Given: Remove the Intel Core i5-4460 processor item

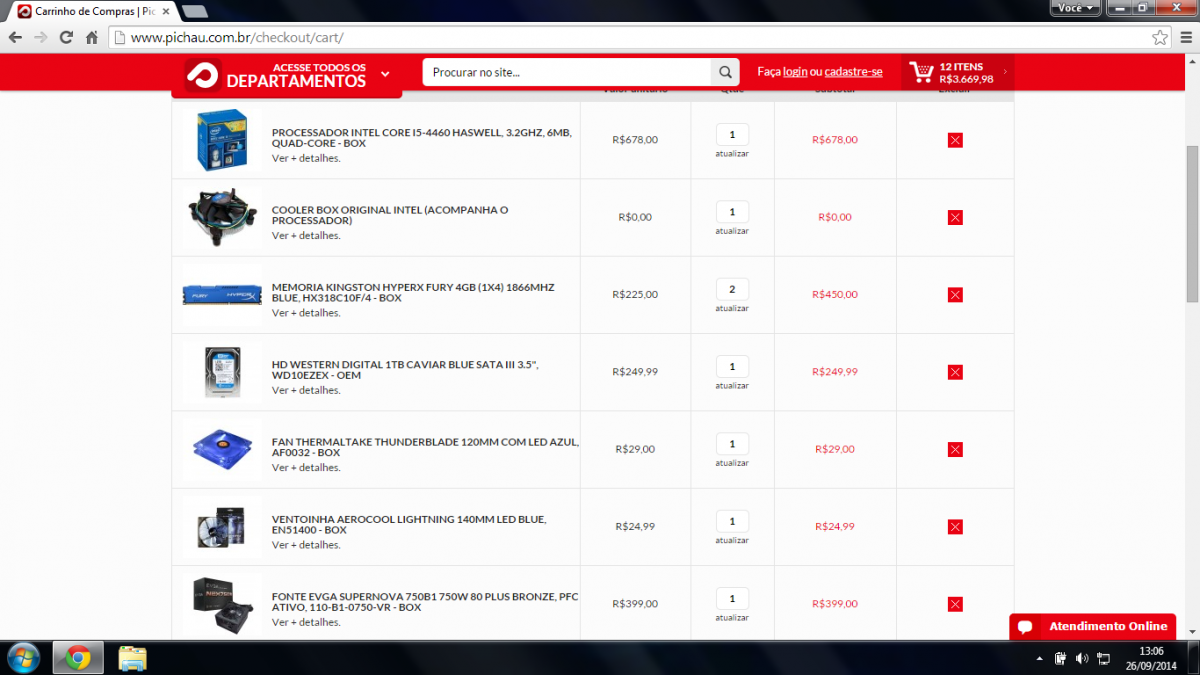Looking at the screenshot, I should tap(955, 140).
